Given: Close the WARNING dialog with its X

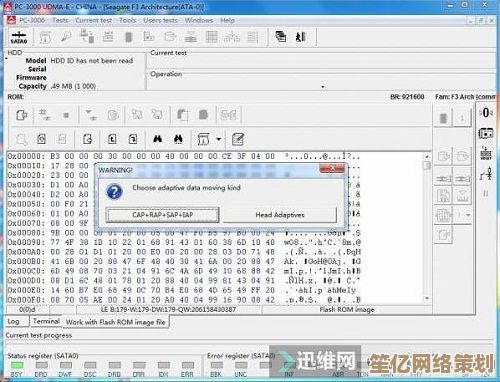Looking at the screenshot, I should point(332,168).
